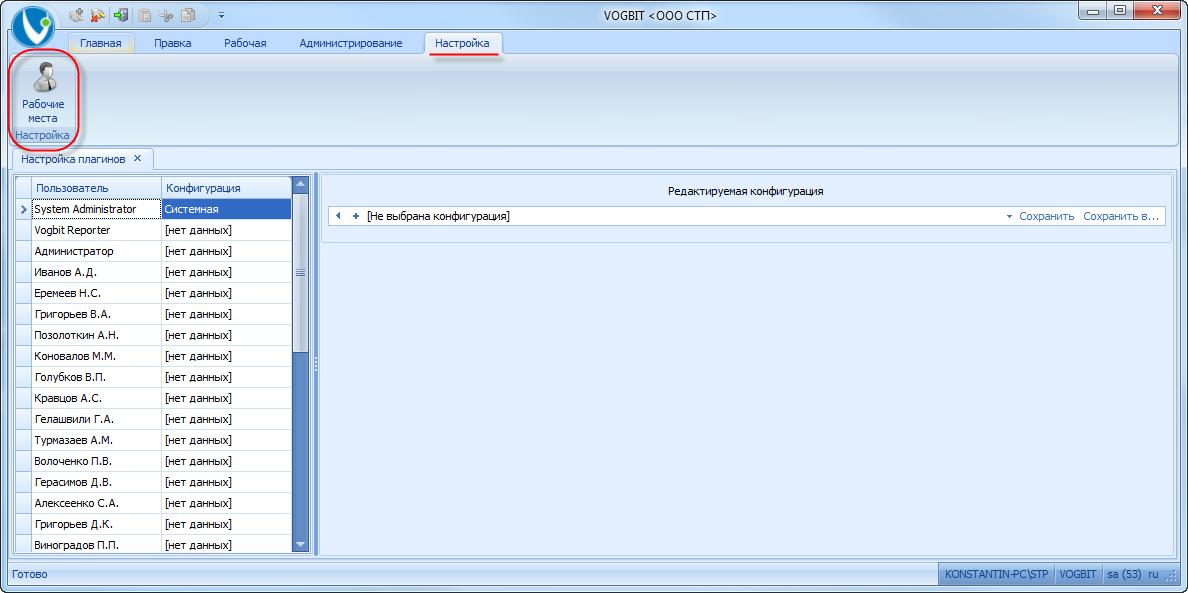
Task: Click the Пользователь column header
Action: tap(96, 188)
